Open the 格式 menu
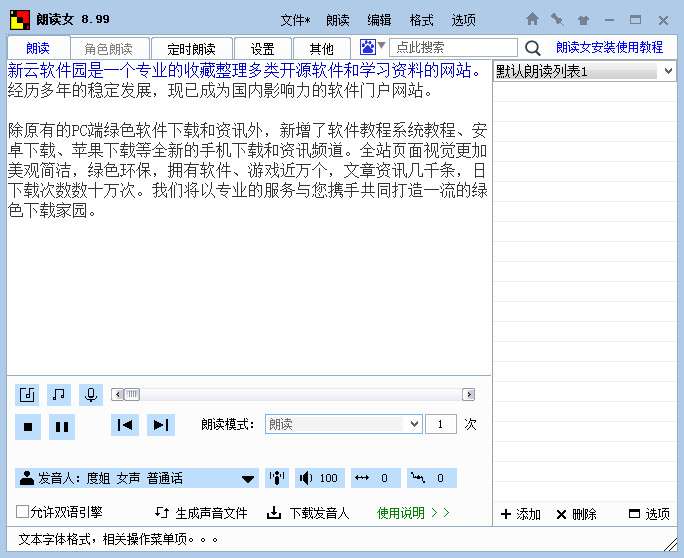684x558 pixels. pyautogui.click(x=421, y=20)
